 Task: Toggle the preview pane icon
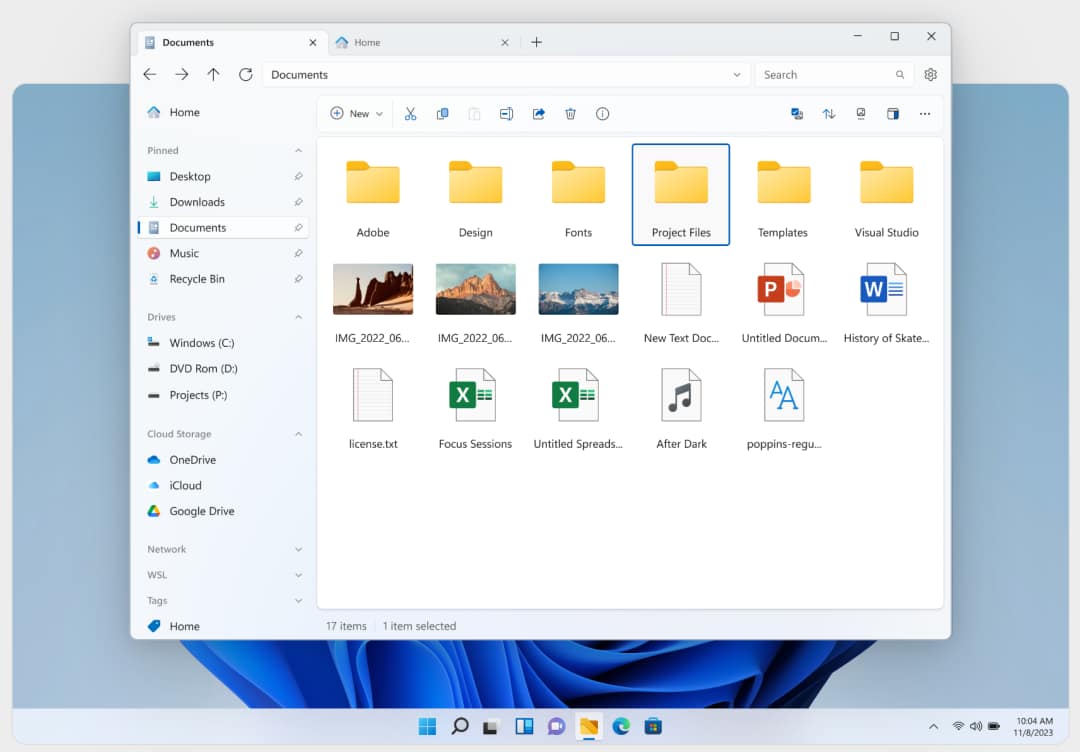tap(892, 114)
